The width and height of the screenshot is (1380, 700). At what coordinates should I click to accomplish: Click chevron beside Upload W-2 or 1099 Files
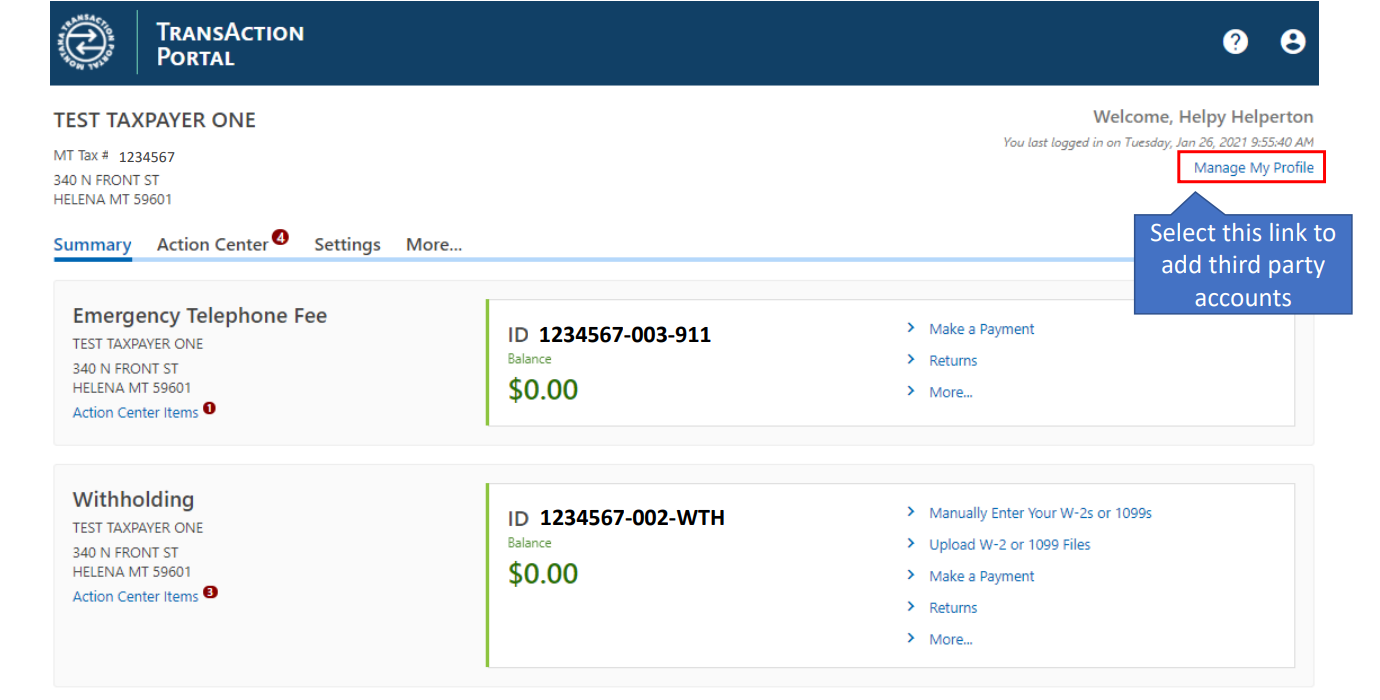911,544
